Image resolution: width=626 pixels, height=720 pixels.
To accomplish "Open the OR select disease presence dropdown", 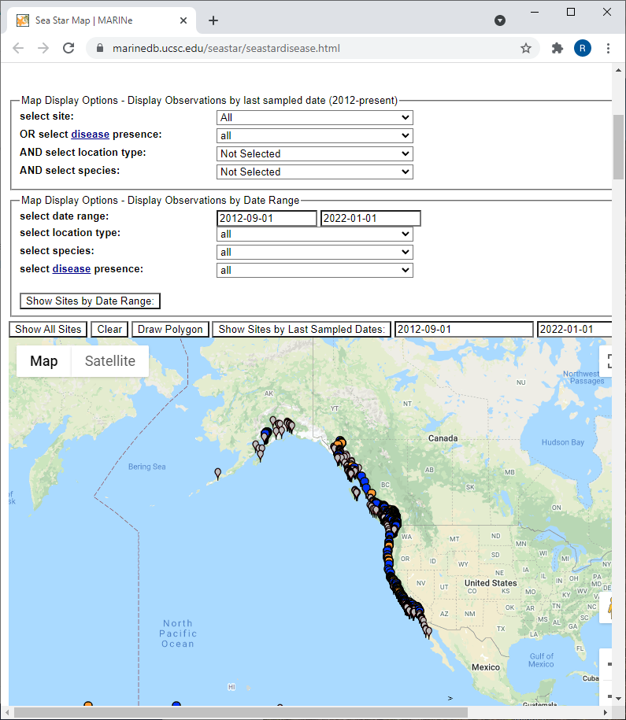I will pos(315,135).
